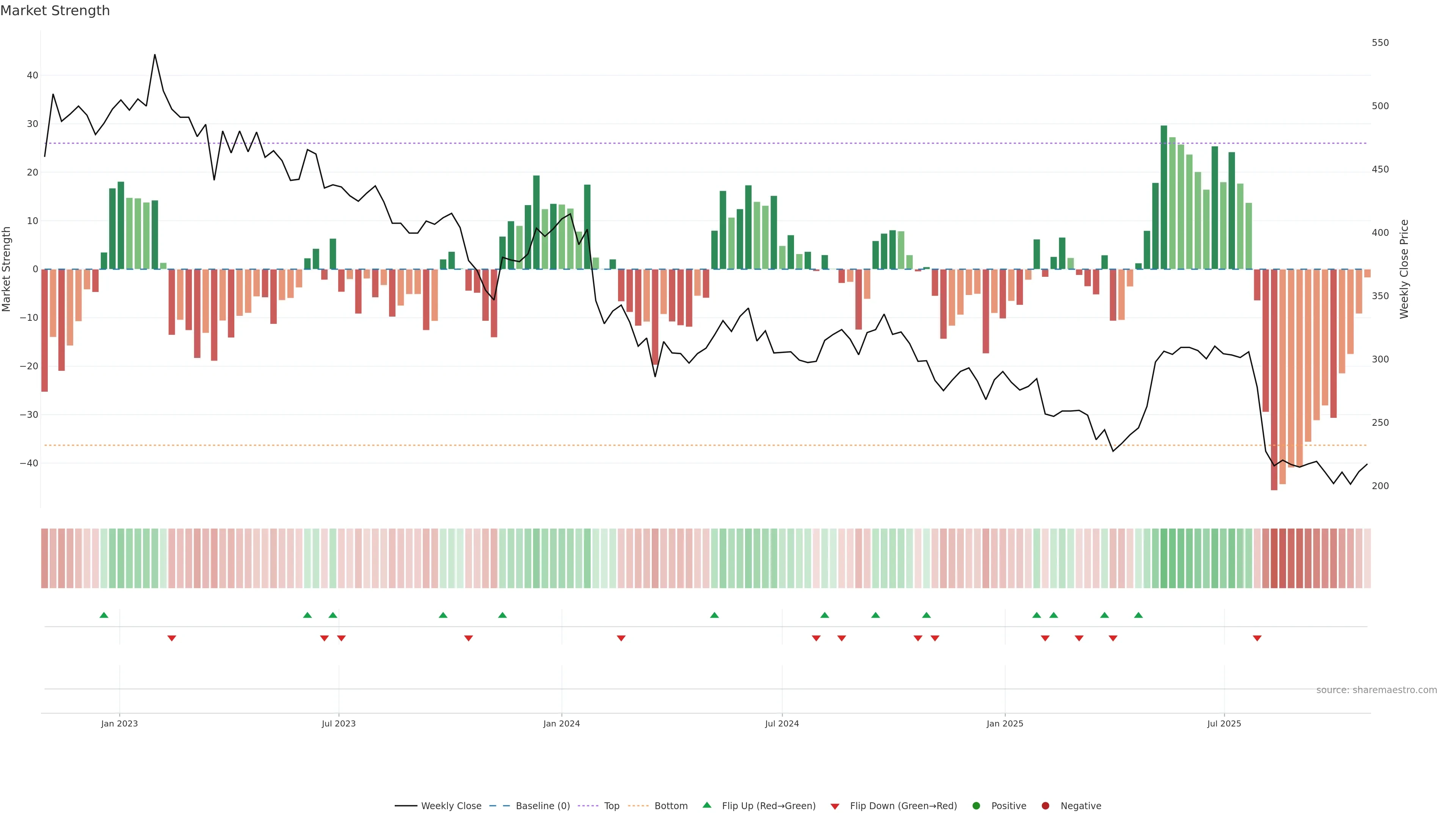
Task: Click the Jan 2024 x-axis label
Action: 561,723
